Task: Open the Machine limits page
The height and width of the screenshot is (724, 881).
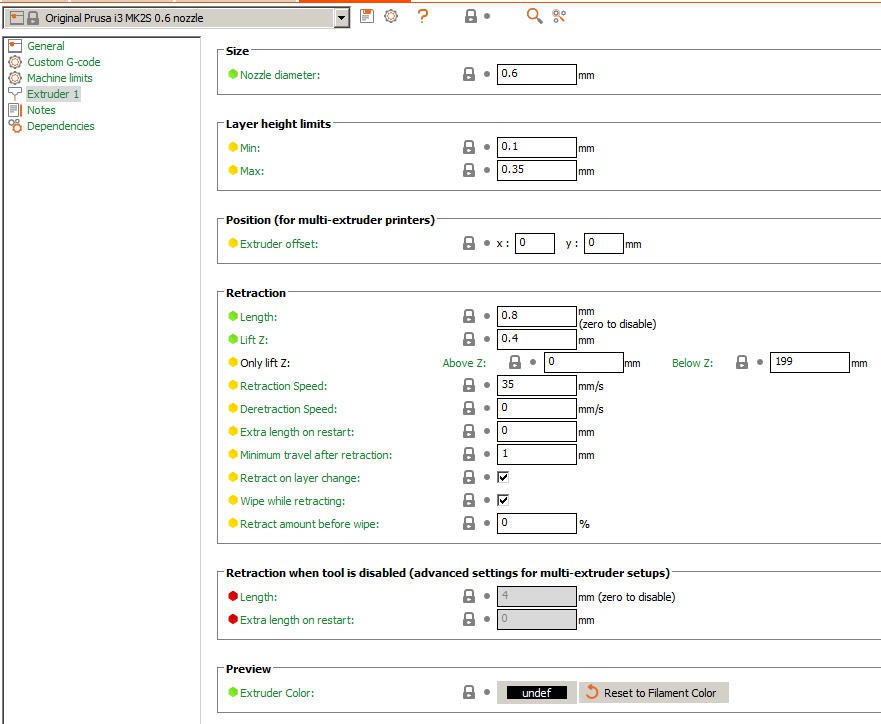Action: pyautogui.click(x=60, y=78)
